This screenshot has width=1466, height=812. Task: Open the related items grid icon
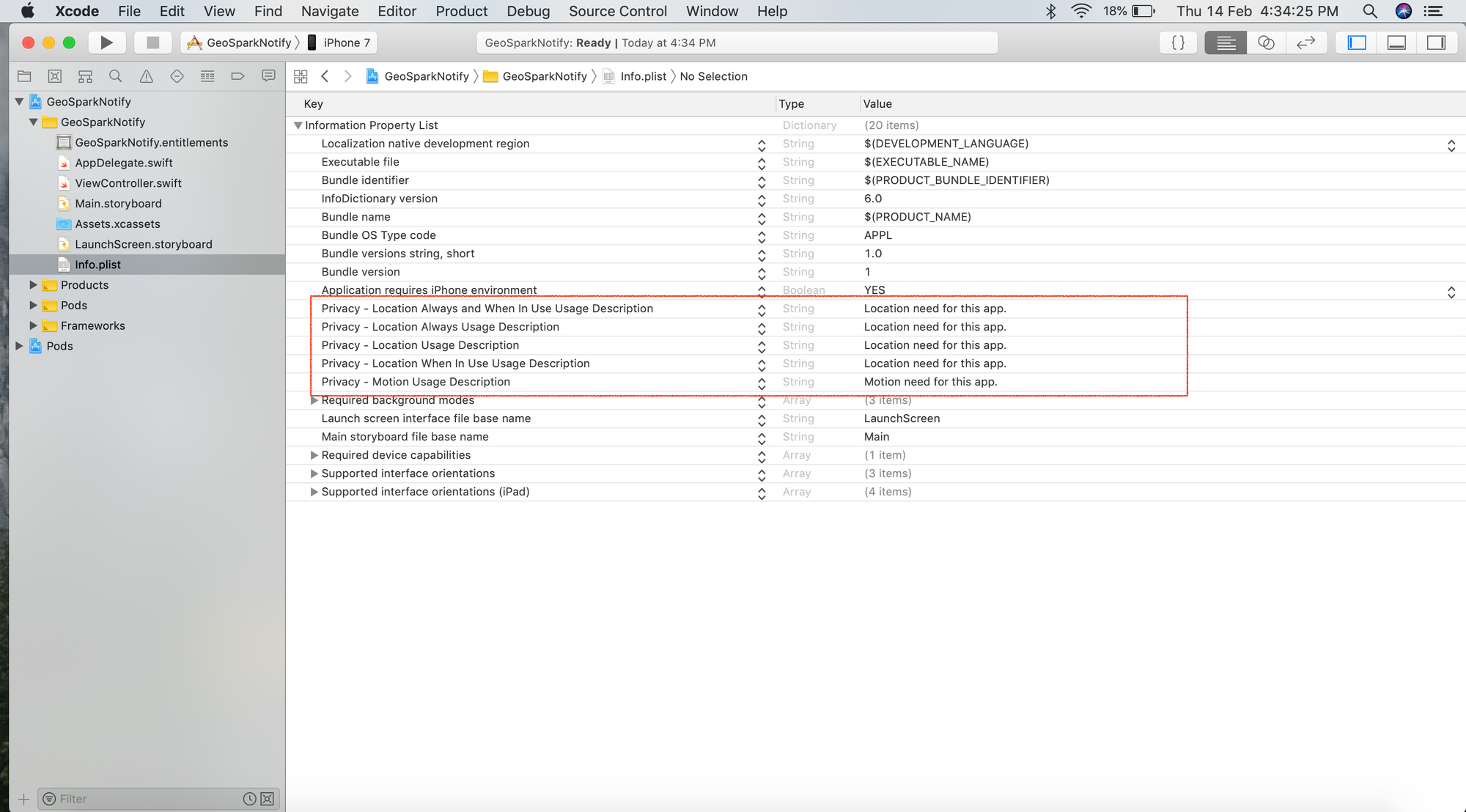pos(301,76)
